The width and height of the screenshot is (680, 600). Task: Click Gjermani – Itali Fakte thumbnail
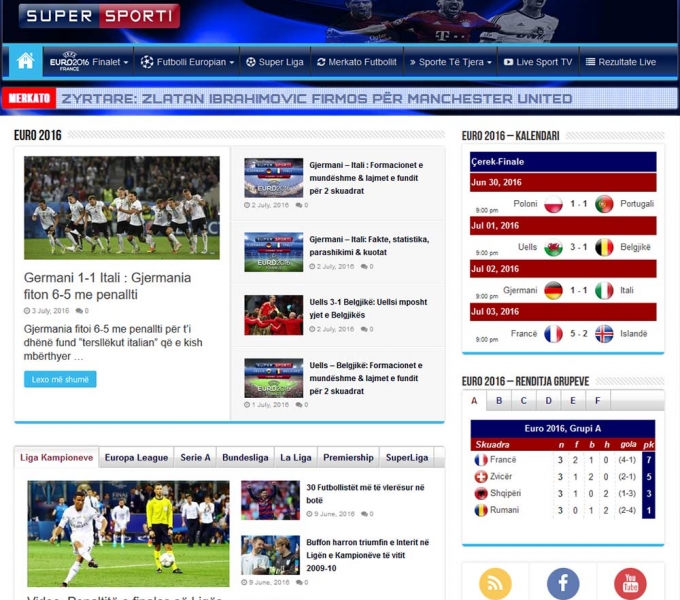click(274, 252)
